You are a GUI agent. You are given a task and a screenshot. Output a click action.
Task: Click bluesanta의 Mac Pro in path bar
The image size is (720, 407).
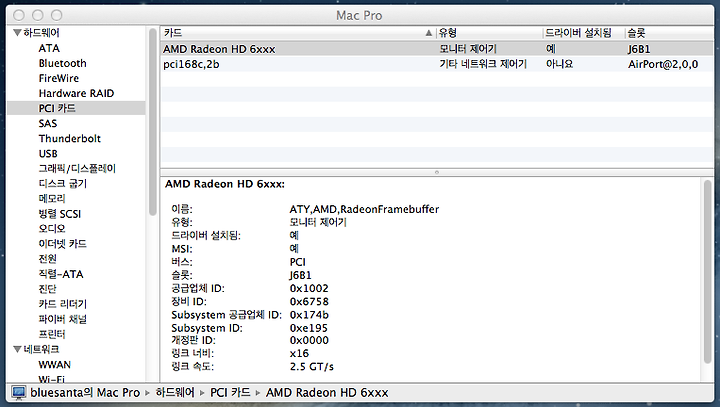tap(85, 393)
